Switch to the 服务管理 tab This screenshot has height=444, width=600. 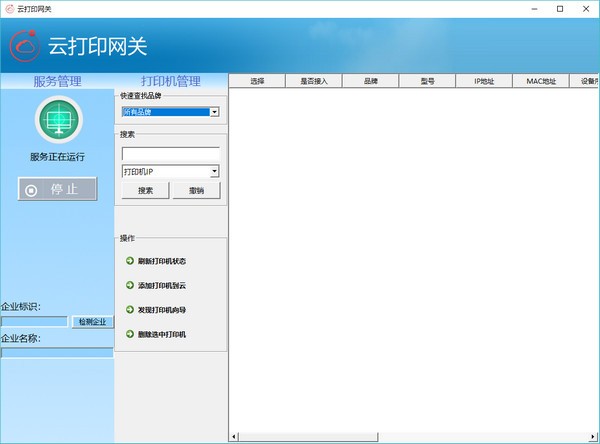57,81
